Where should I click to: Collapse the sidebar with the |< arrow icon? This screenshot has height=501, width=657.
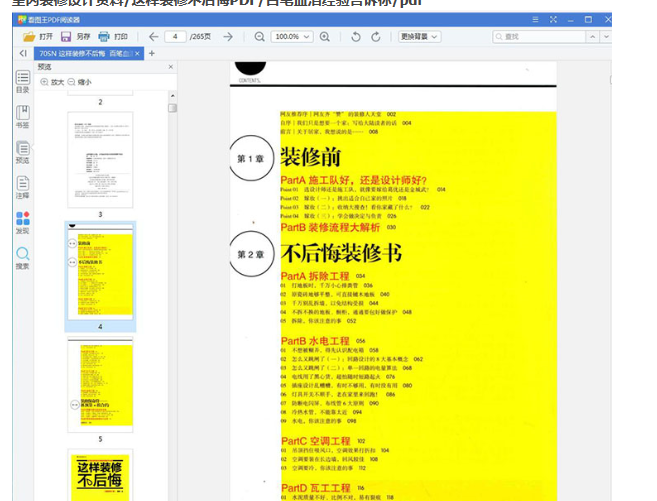pyautogui.click(x=23, y=53)
